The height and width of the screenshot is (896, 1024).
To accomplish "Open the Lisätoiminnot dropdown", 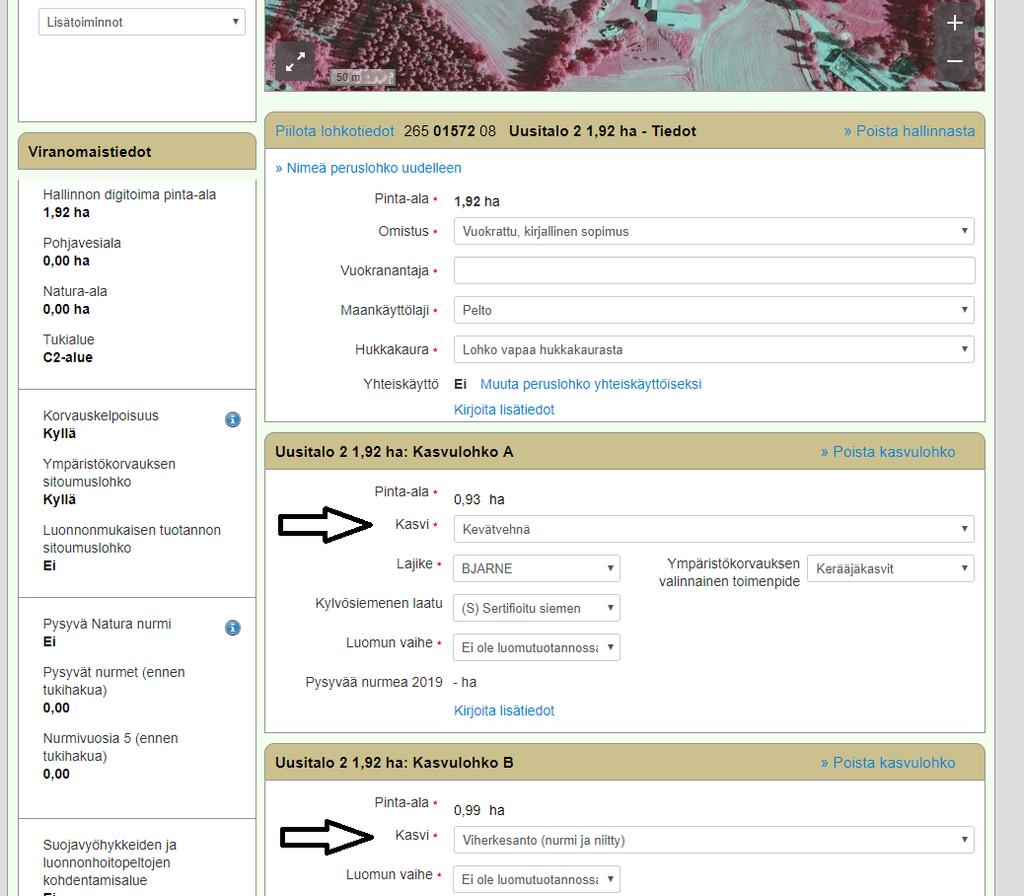I will pyautogui.click(x=142, y=22).
